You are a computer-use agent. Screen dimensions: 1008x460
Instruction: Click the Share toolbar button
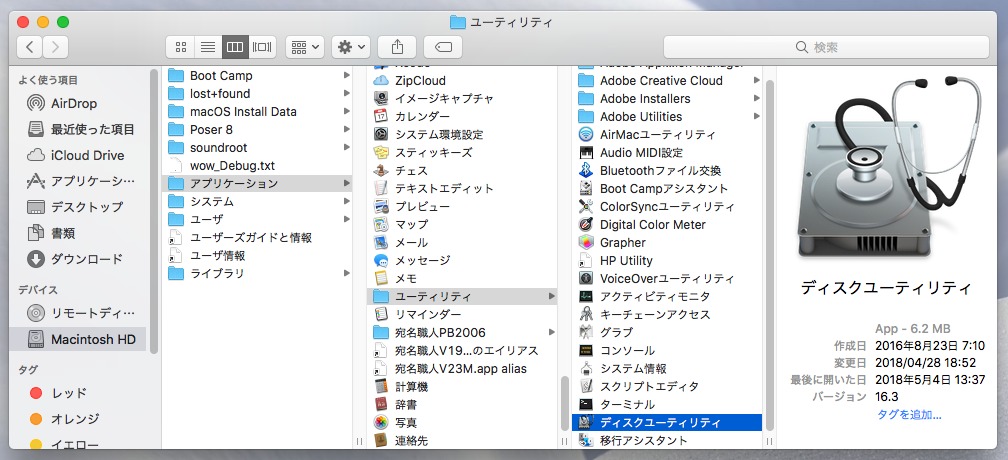tap(397, 47)
